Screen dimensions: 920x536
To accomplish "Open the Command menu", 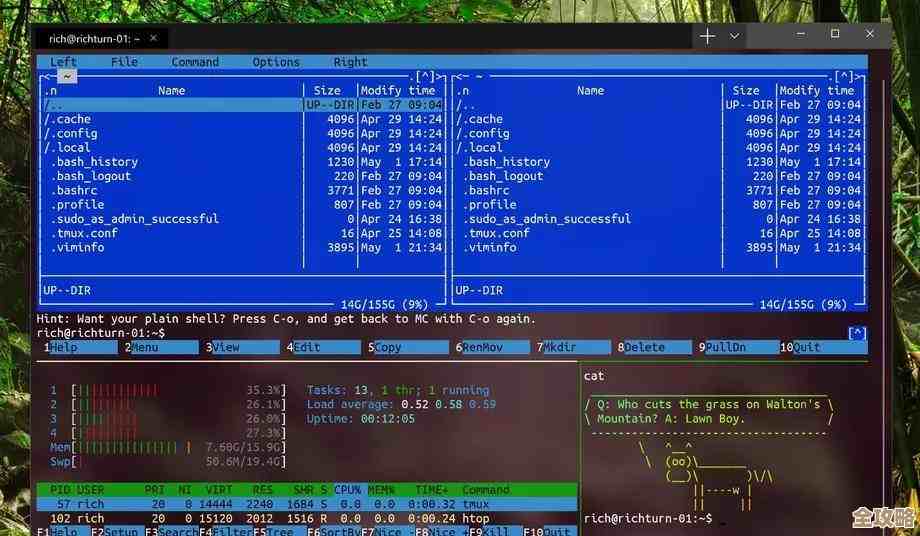I will click(x=195, y=62).
